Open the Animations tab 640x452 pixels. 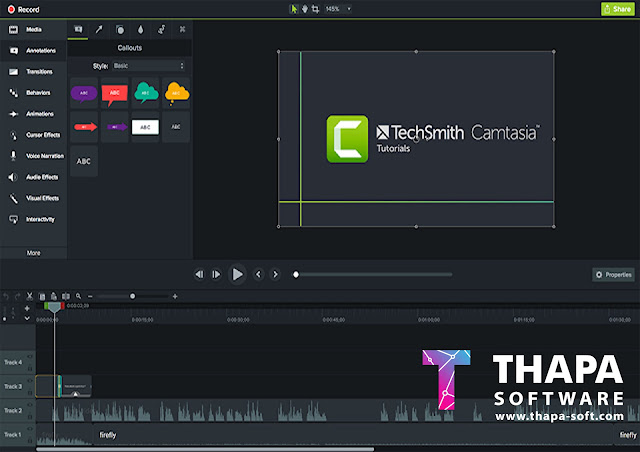click(33, 114)
